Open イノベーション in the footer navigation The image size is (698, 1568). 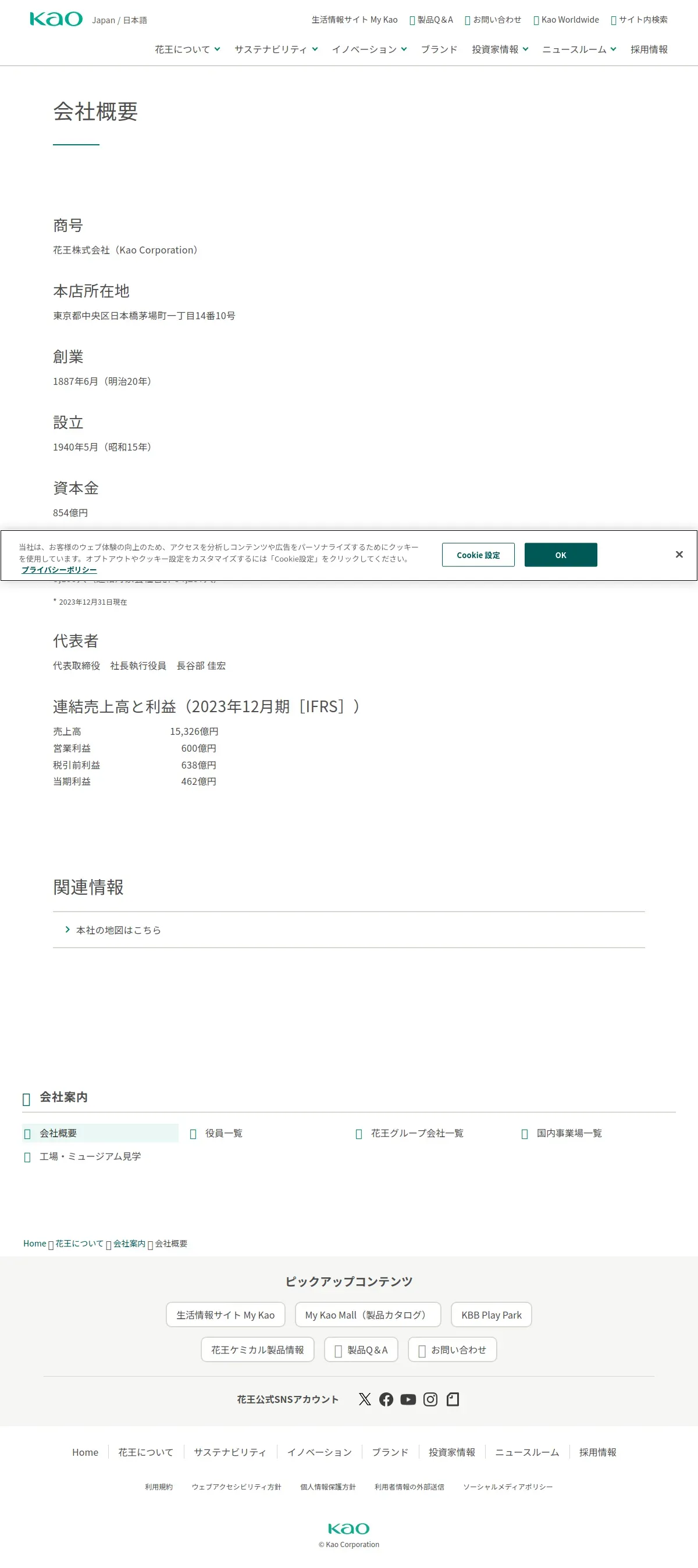pyautogui.click(x=320, y=1452)
